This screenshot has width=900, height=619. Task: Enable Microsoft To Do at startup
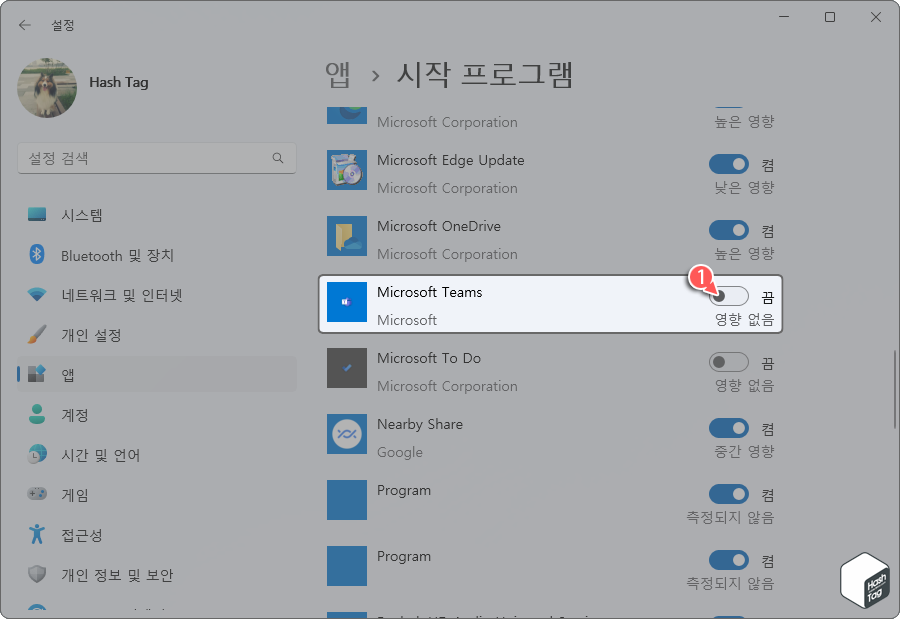729,362
